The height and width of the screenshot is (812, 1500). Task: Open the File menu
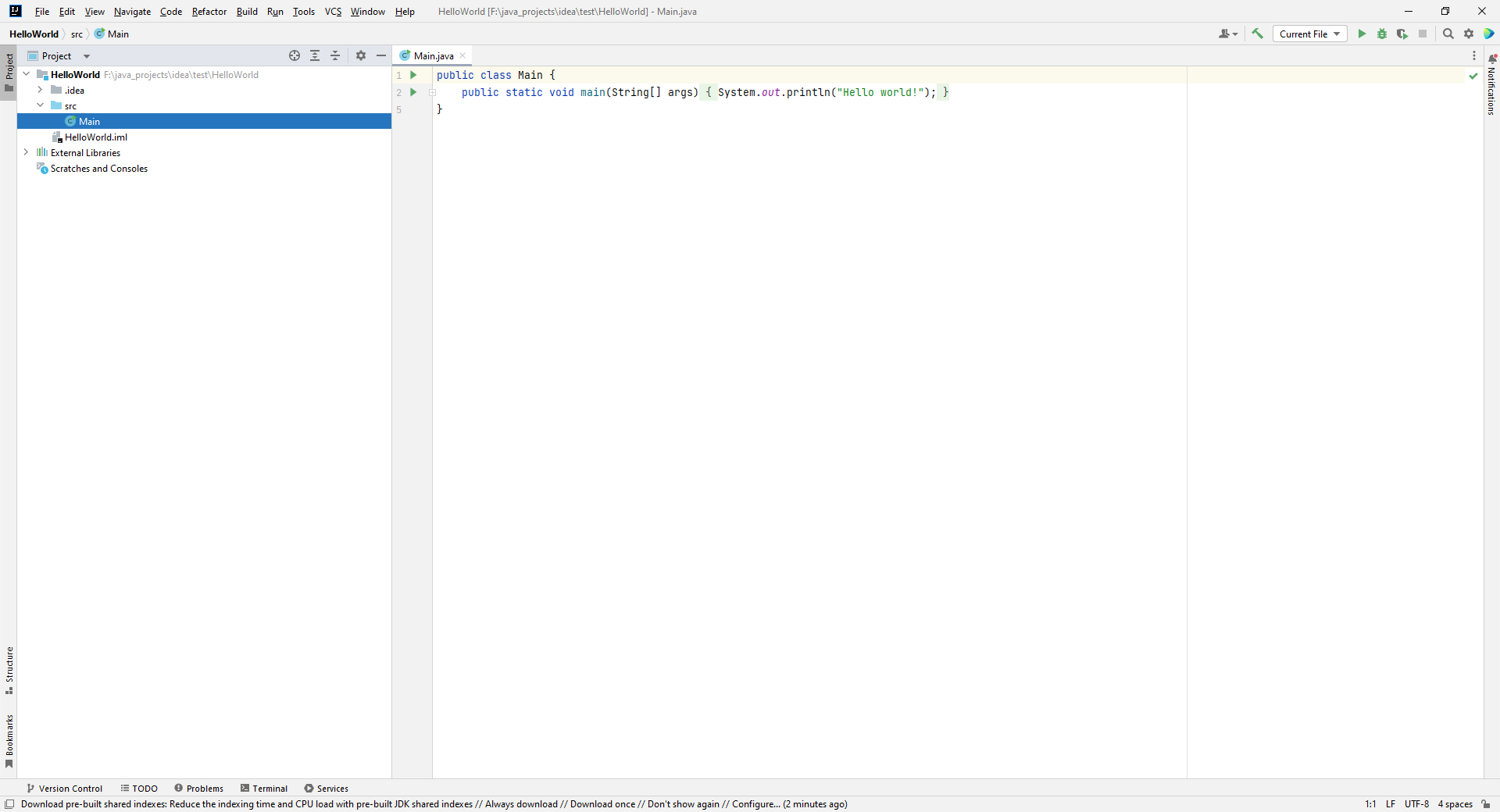(x=42, y=12)
